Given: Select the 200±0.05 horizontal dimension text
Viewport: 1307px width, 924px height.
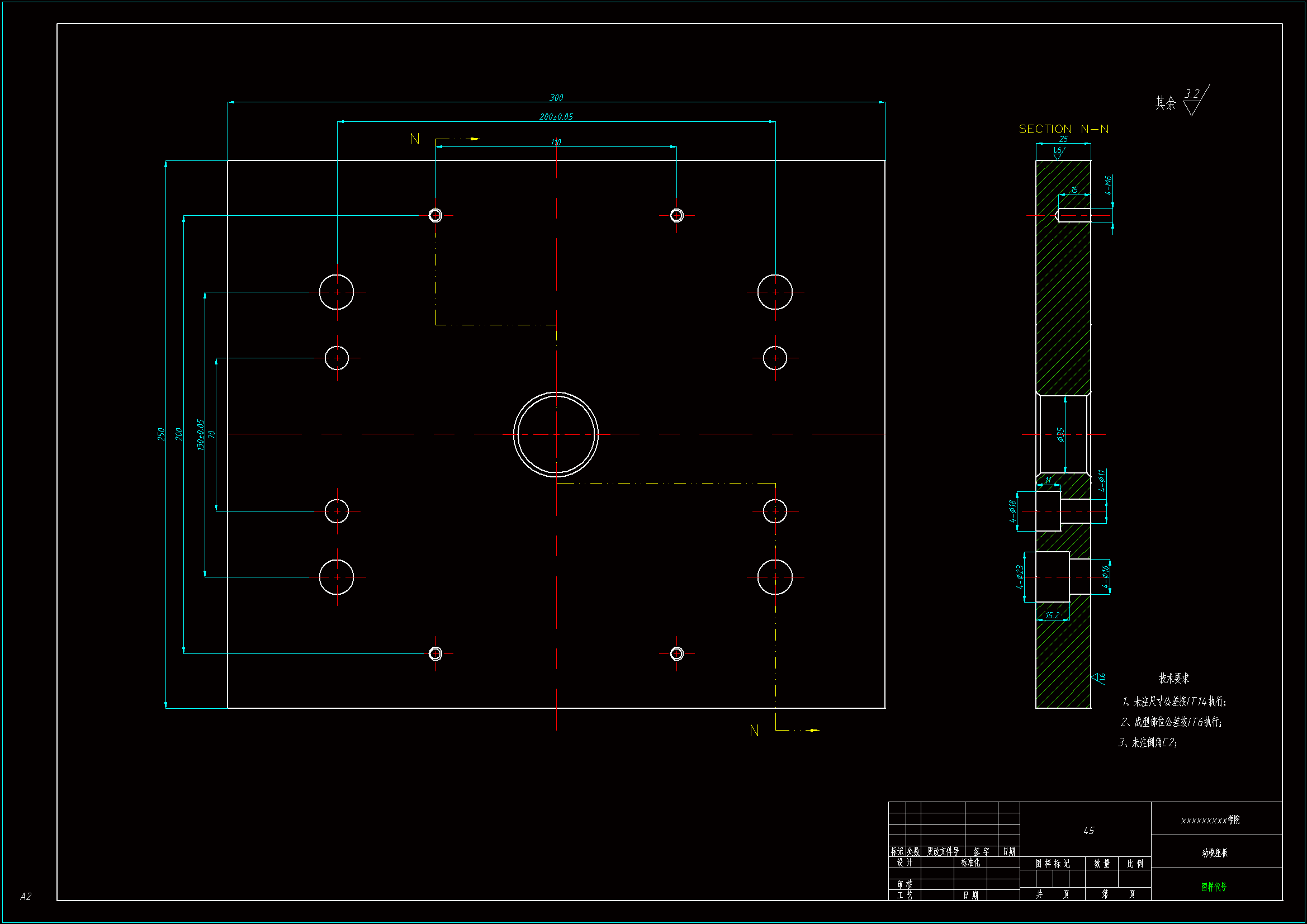Looking at the screenshot, I should click(x=556, y=117).
